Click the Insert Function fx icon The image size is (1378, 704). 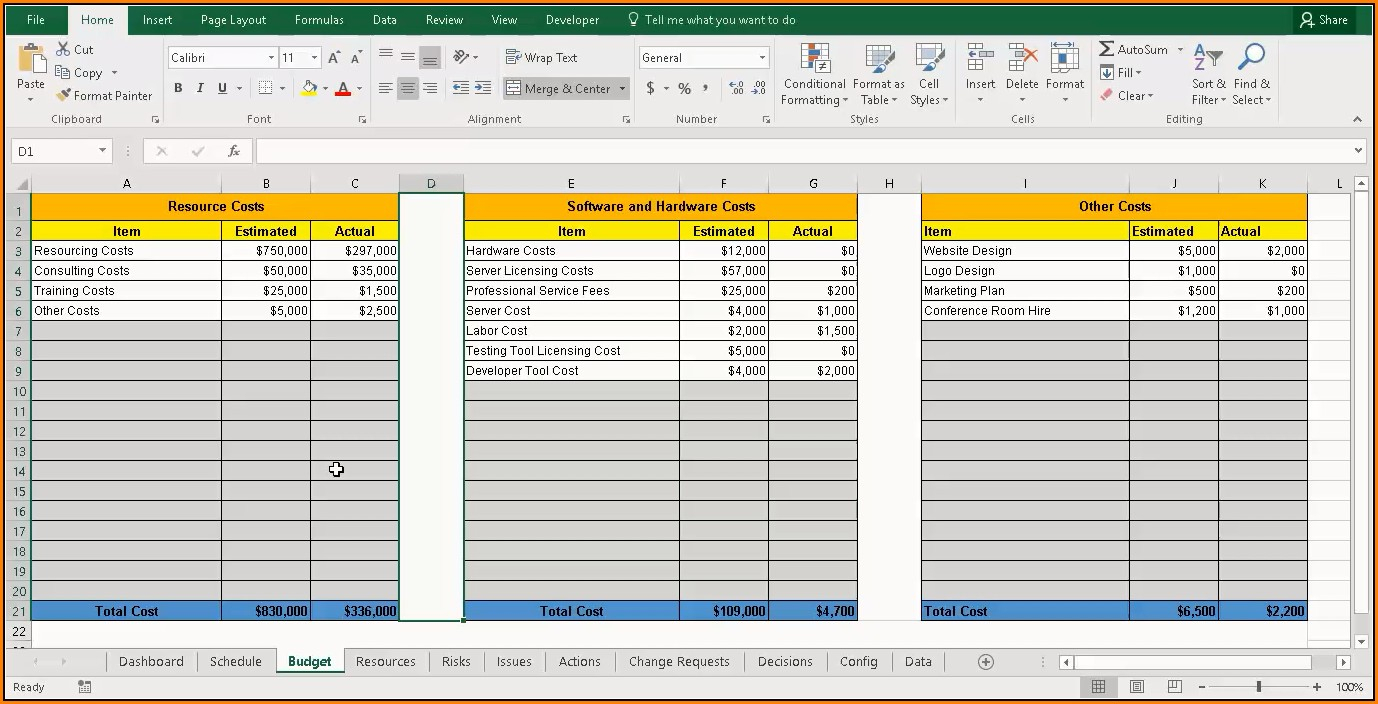234,151
